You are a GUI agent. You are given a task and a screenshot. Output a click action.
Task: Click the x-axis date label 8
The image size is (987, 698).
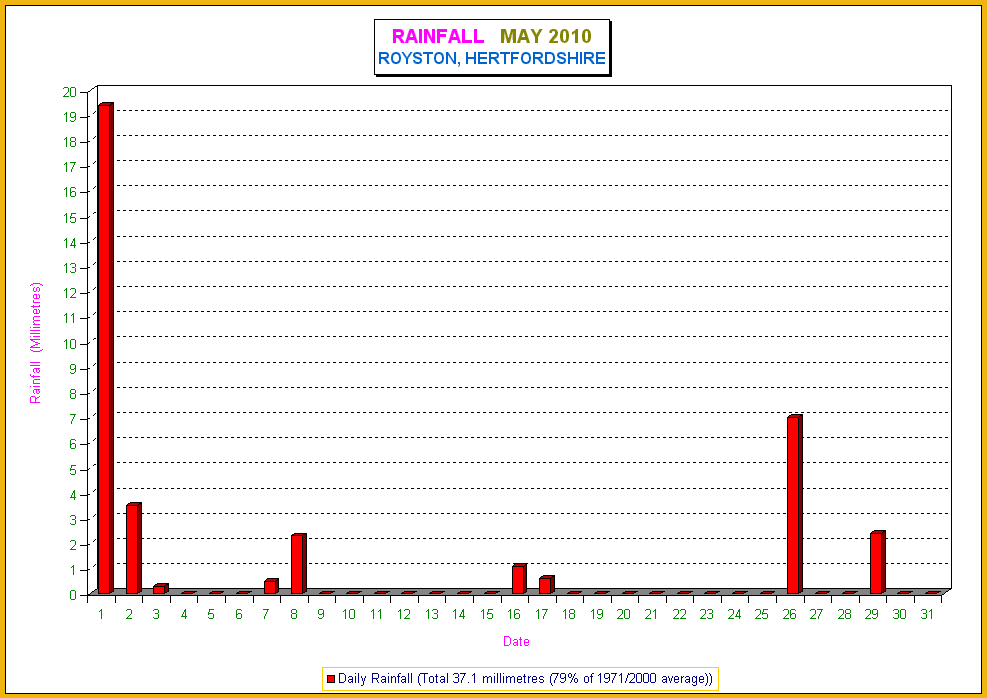[x=294, y=614]
